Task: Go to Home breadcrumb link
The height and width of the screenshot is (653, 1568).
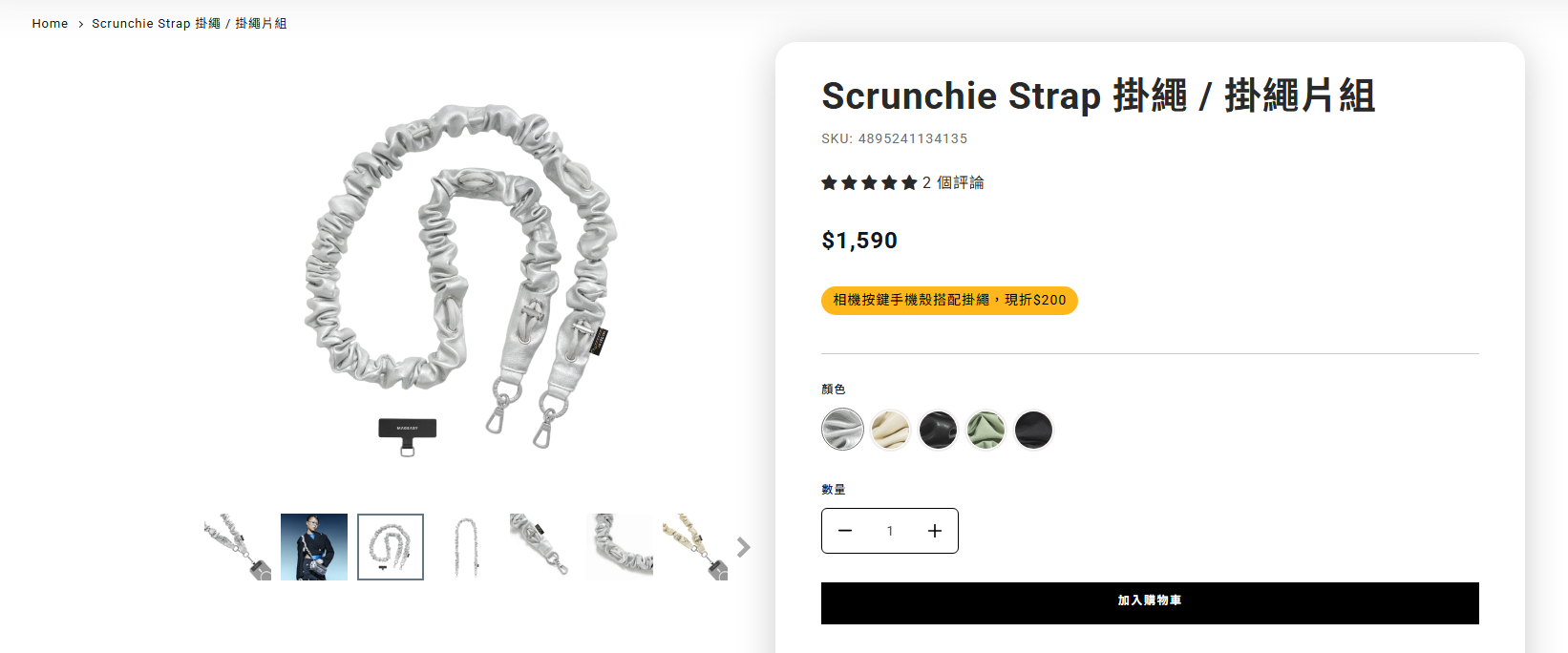Action: tap(50, 23)
